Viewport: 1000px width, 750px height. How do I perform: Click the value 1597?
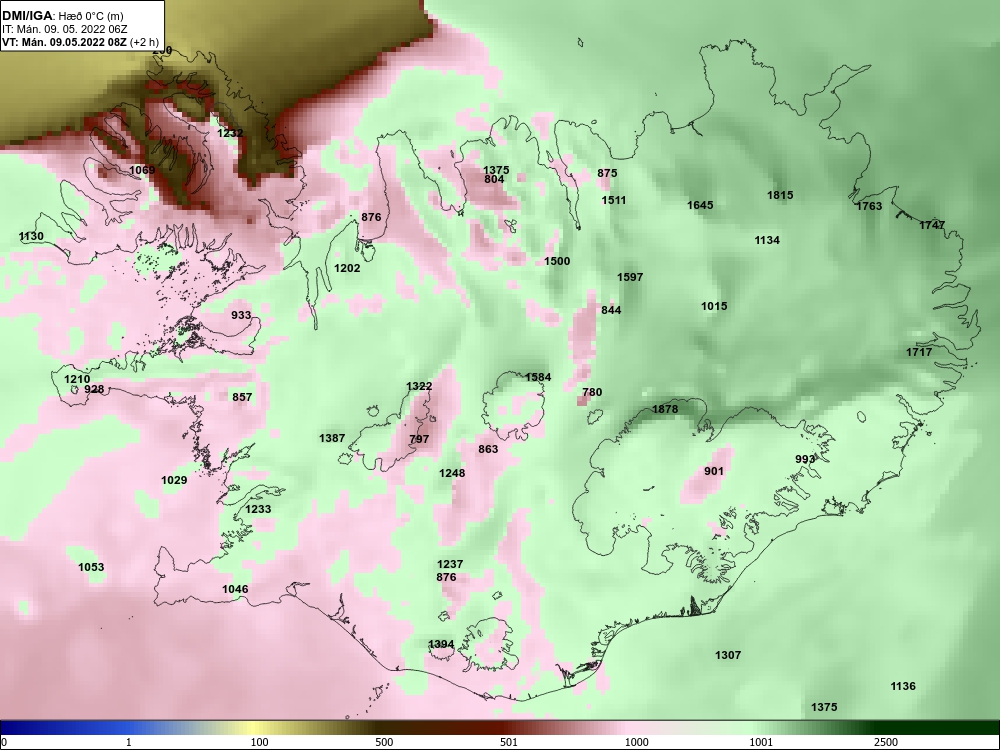630,277
